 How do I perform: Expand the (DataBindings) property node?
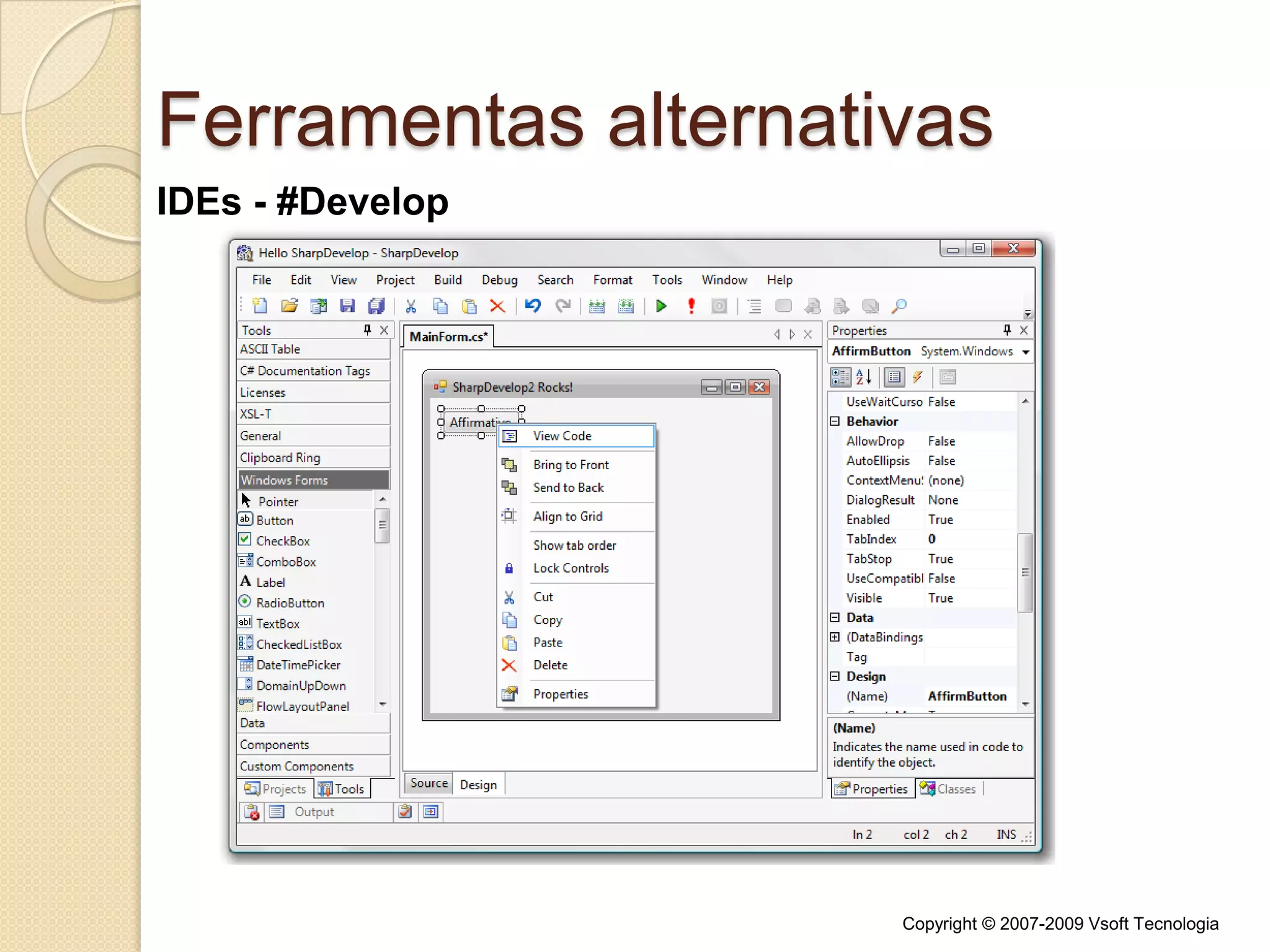(835, 637)
